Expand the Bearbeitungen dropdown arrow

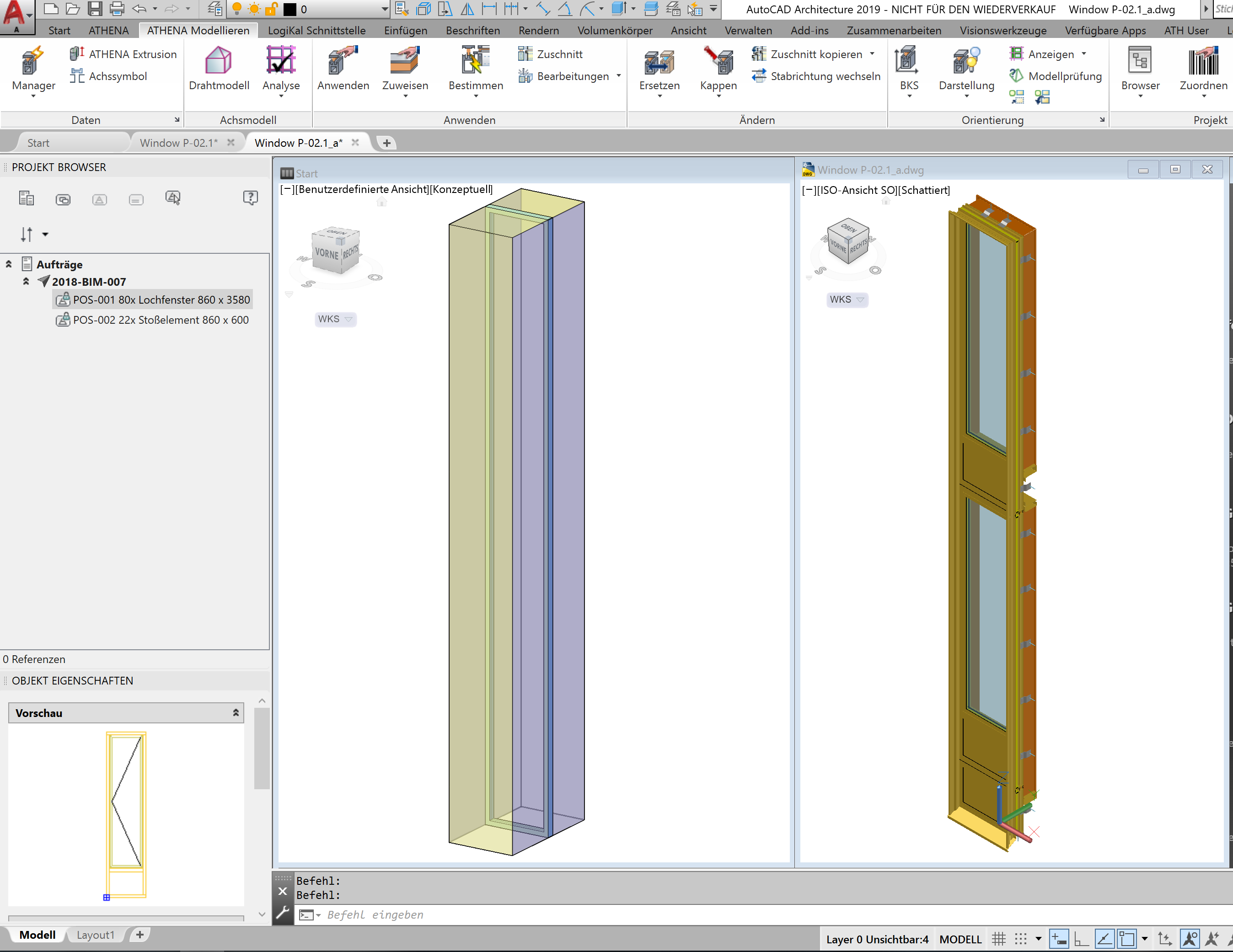coord(618,75)
